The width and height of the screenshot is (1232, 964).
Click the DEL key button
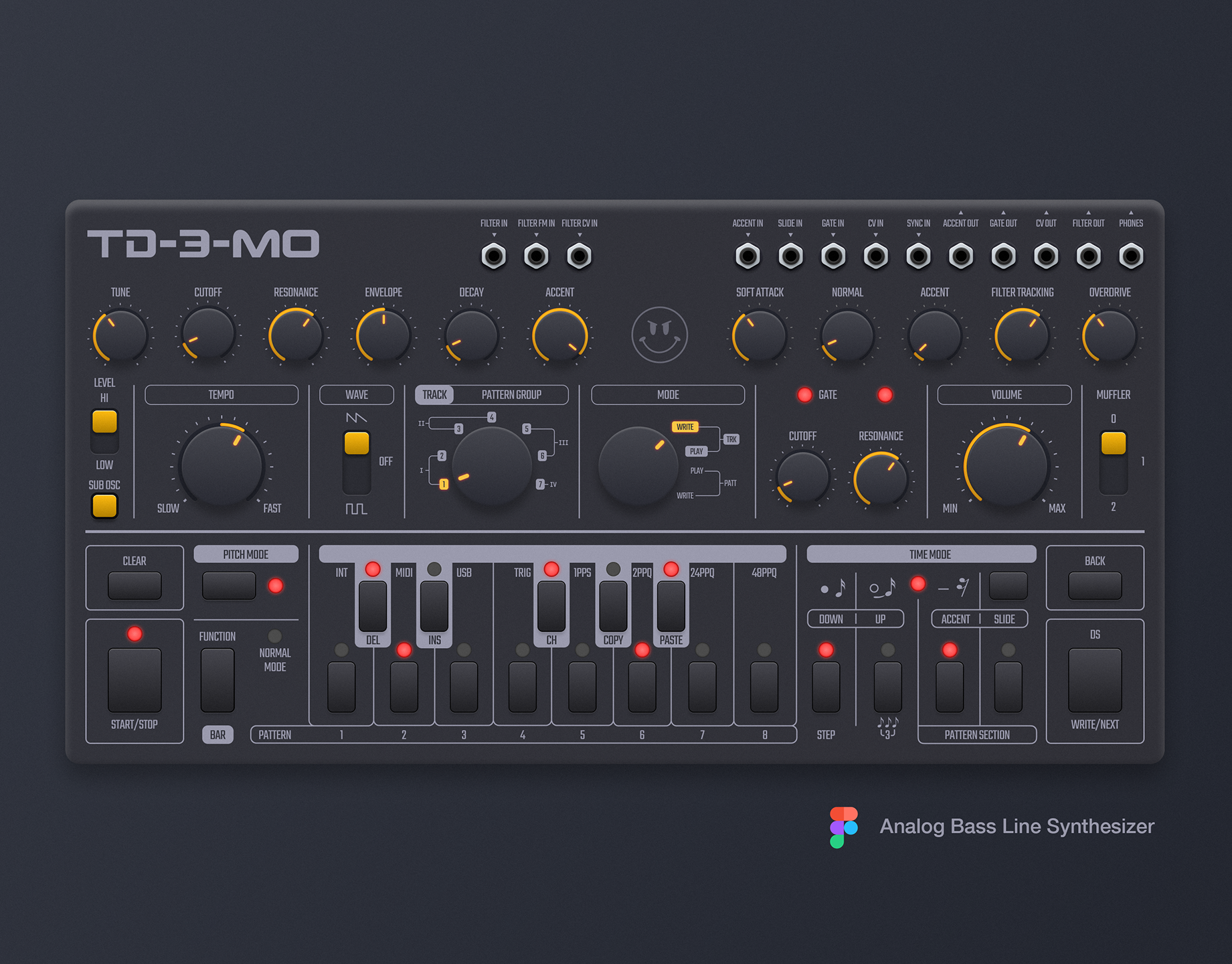373,607
